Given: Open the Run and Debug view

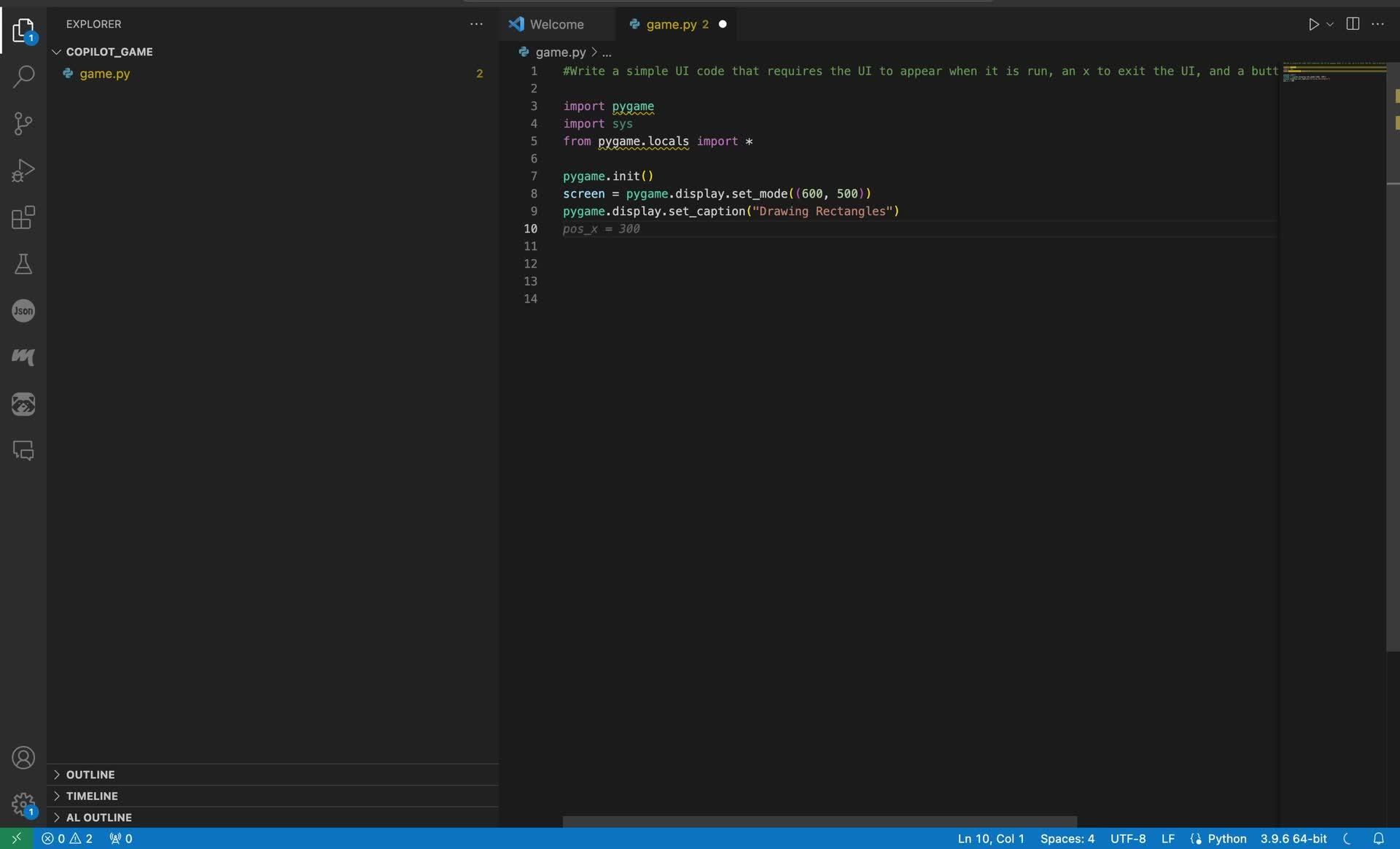Looking at the screenshot, I should pyautogui.click(x=23, y=171).
